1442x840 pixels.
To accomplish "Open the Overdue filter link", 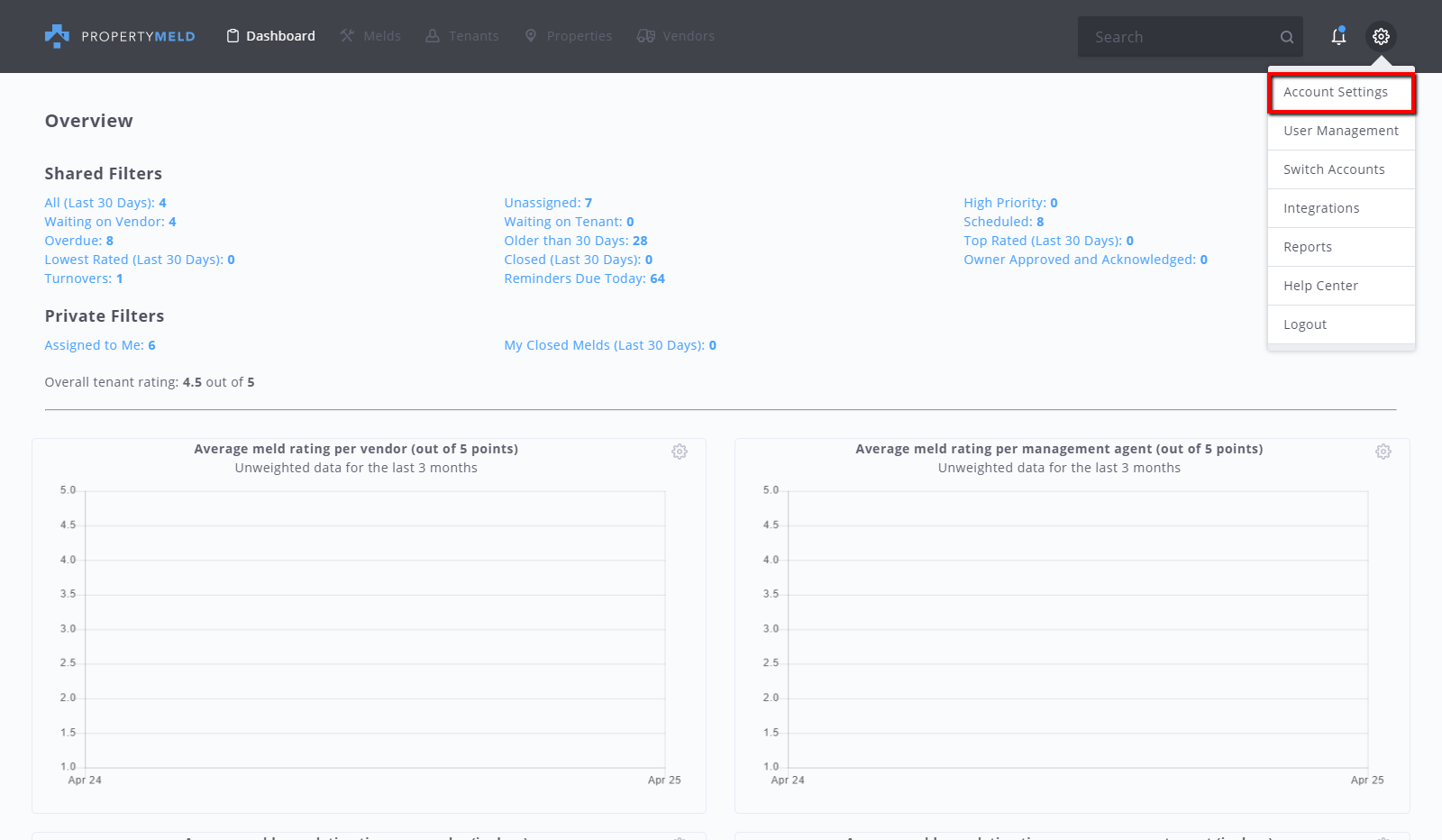I will 78,241.
